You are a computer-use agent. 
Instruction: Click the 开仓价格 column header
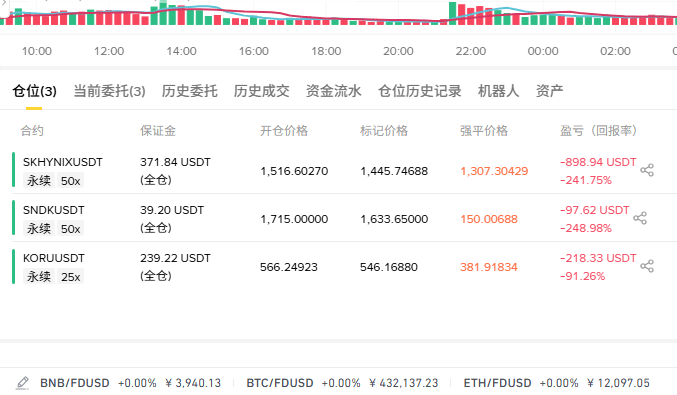coord(284,131)
